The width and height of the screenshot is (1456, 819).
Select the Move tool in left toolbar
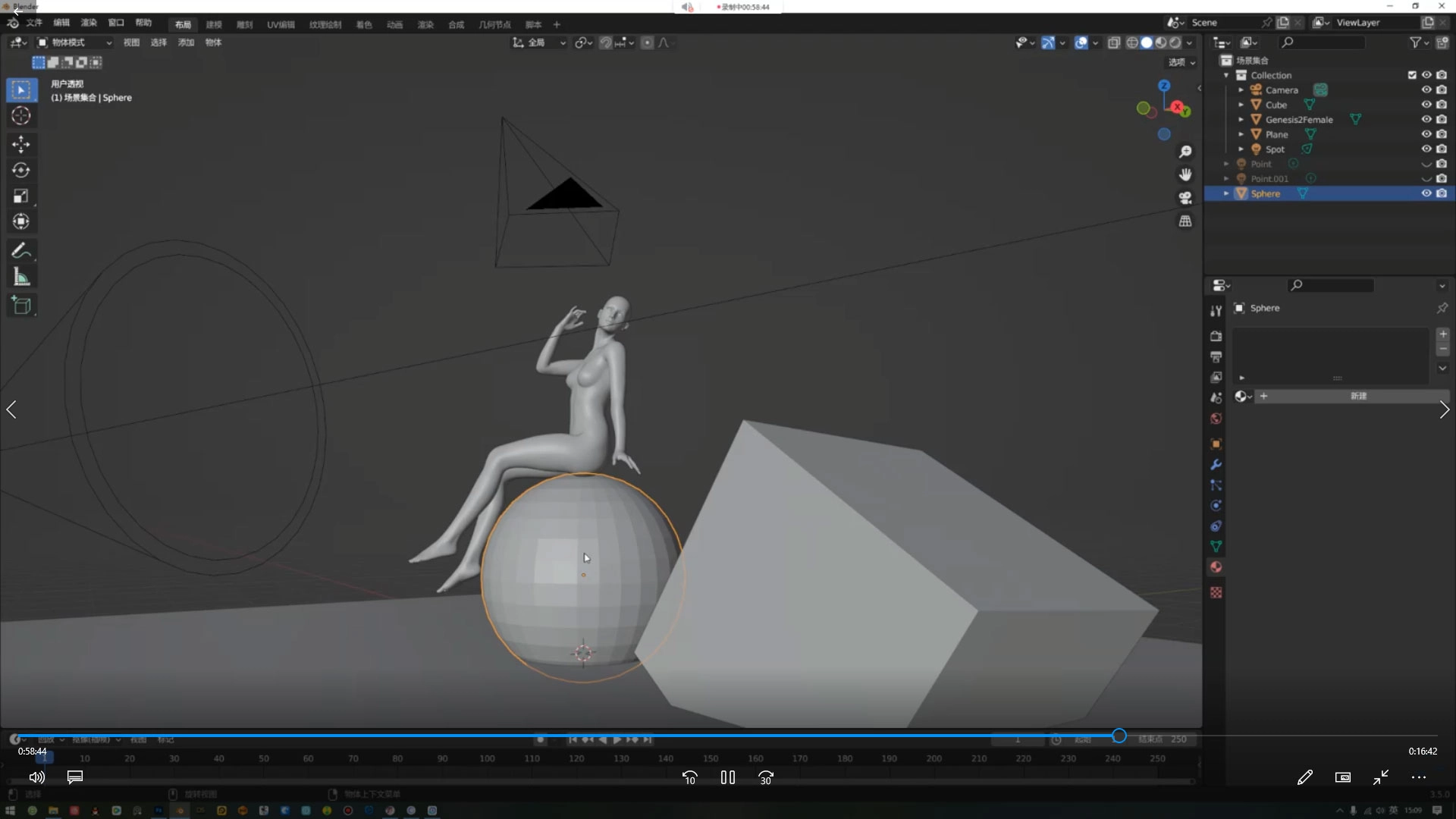click(x=21, y=144)
